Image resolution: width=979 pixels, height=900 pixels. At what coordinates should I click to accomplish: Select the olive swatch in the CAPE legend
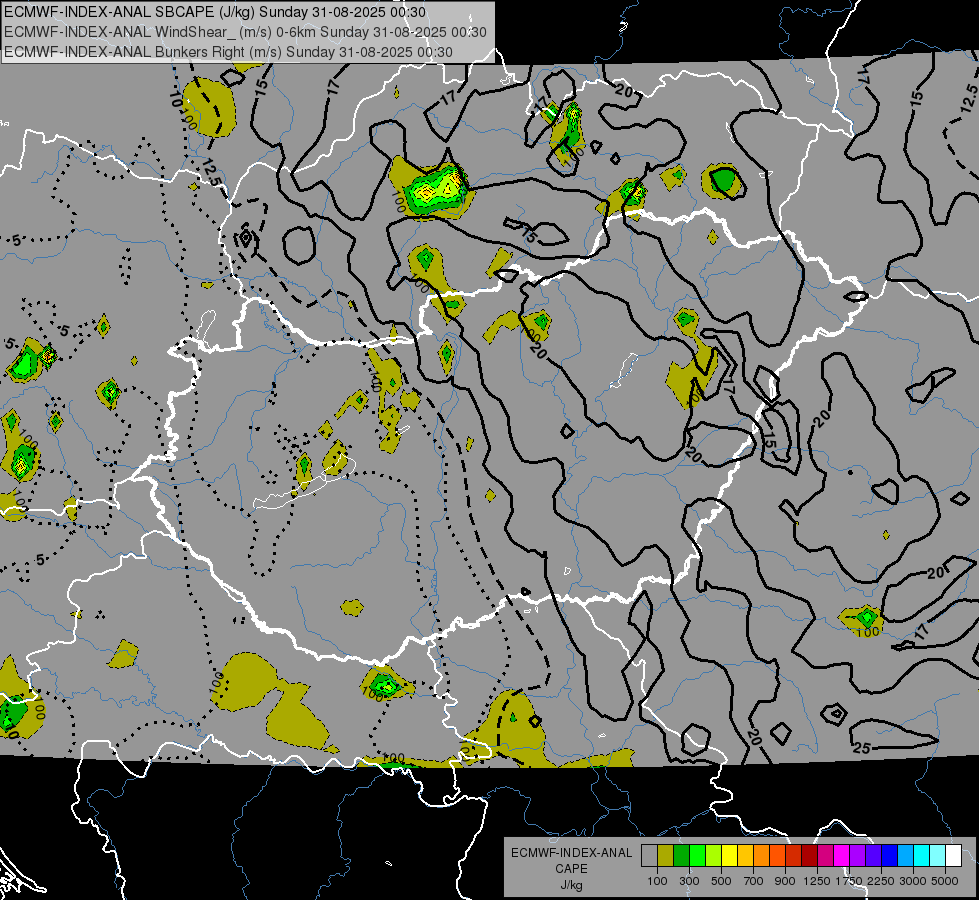pos(666,855)
